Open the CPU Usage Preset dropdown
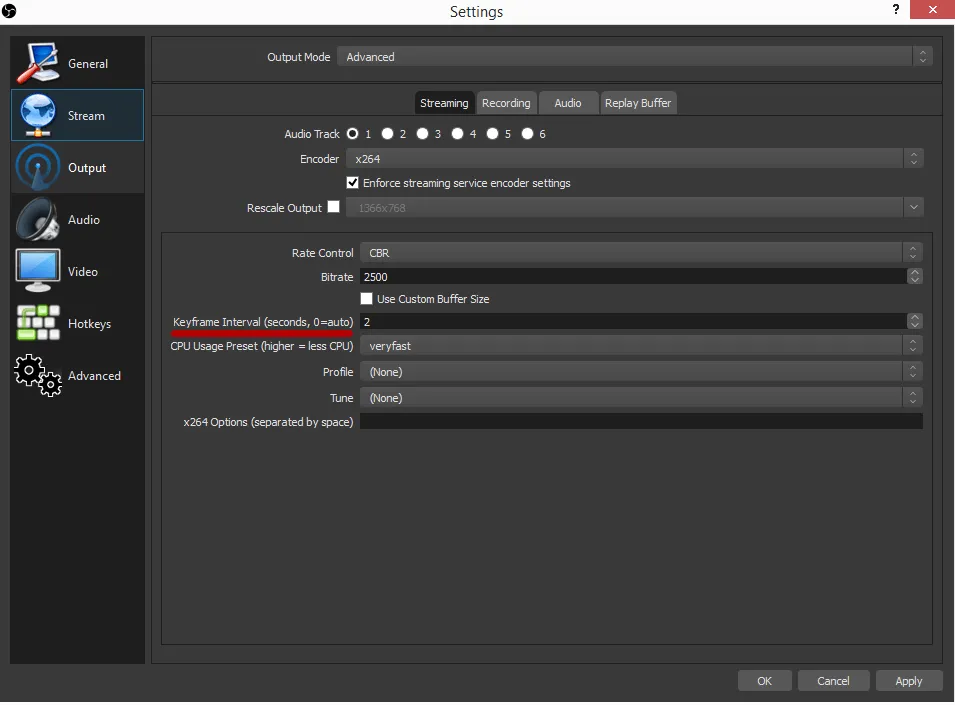The height and width of the screenshot is (705, 955). [x=641, y=346]
